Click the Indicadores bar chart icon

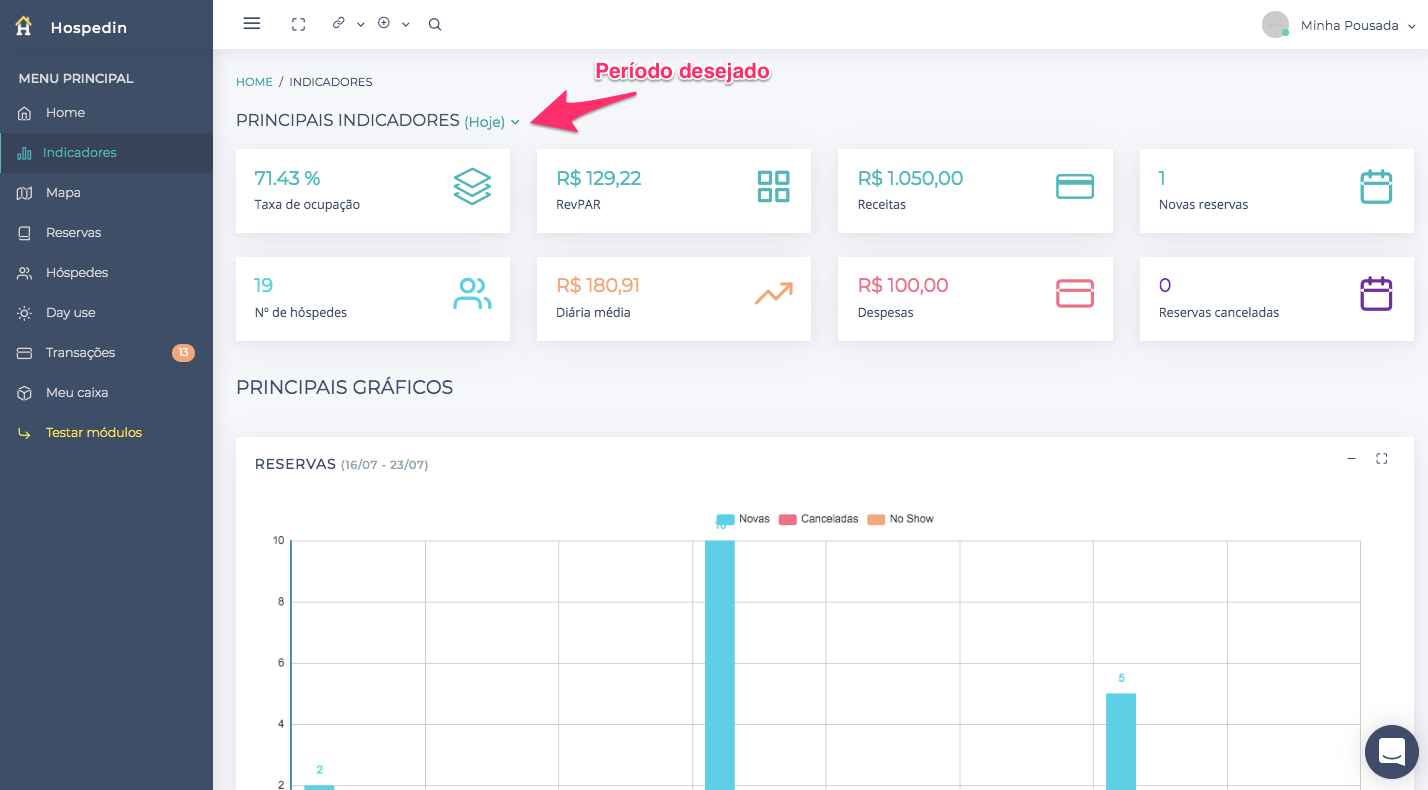click(x=24, y=153)
